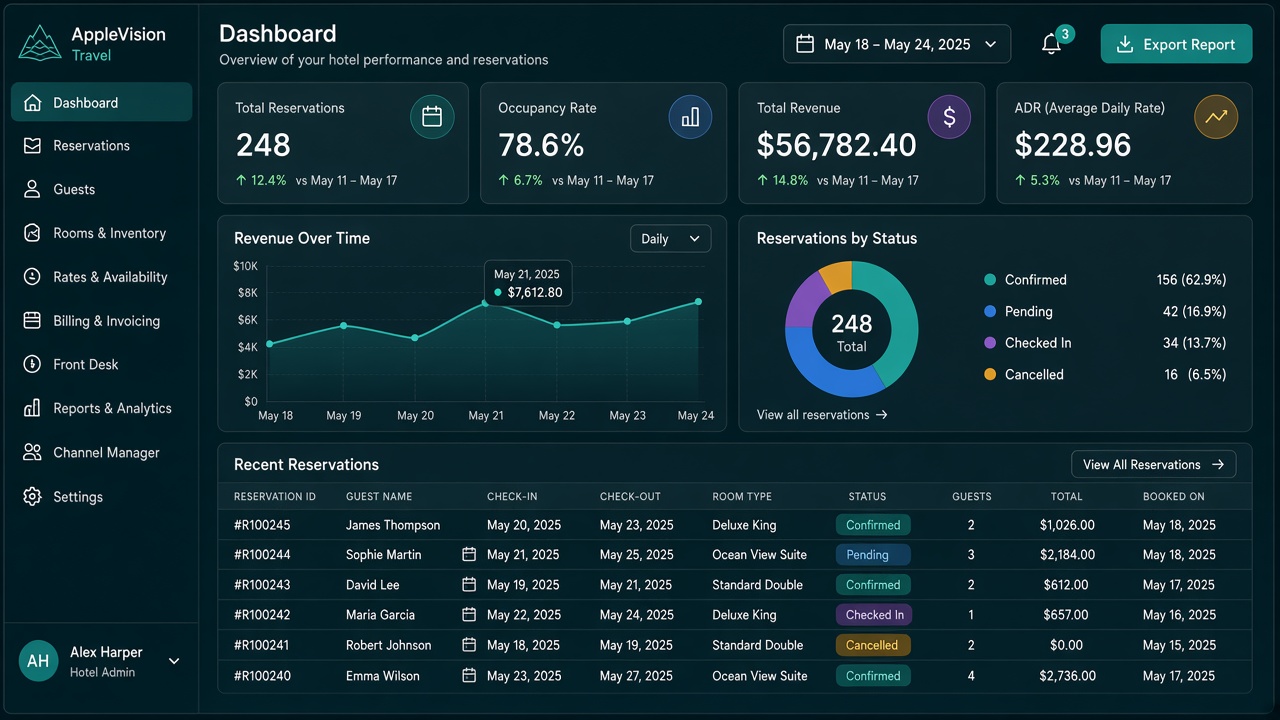Click the calendar icon in Robert Johnson's row
The image size is (1280, 720).
pos(469,645)
